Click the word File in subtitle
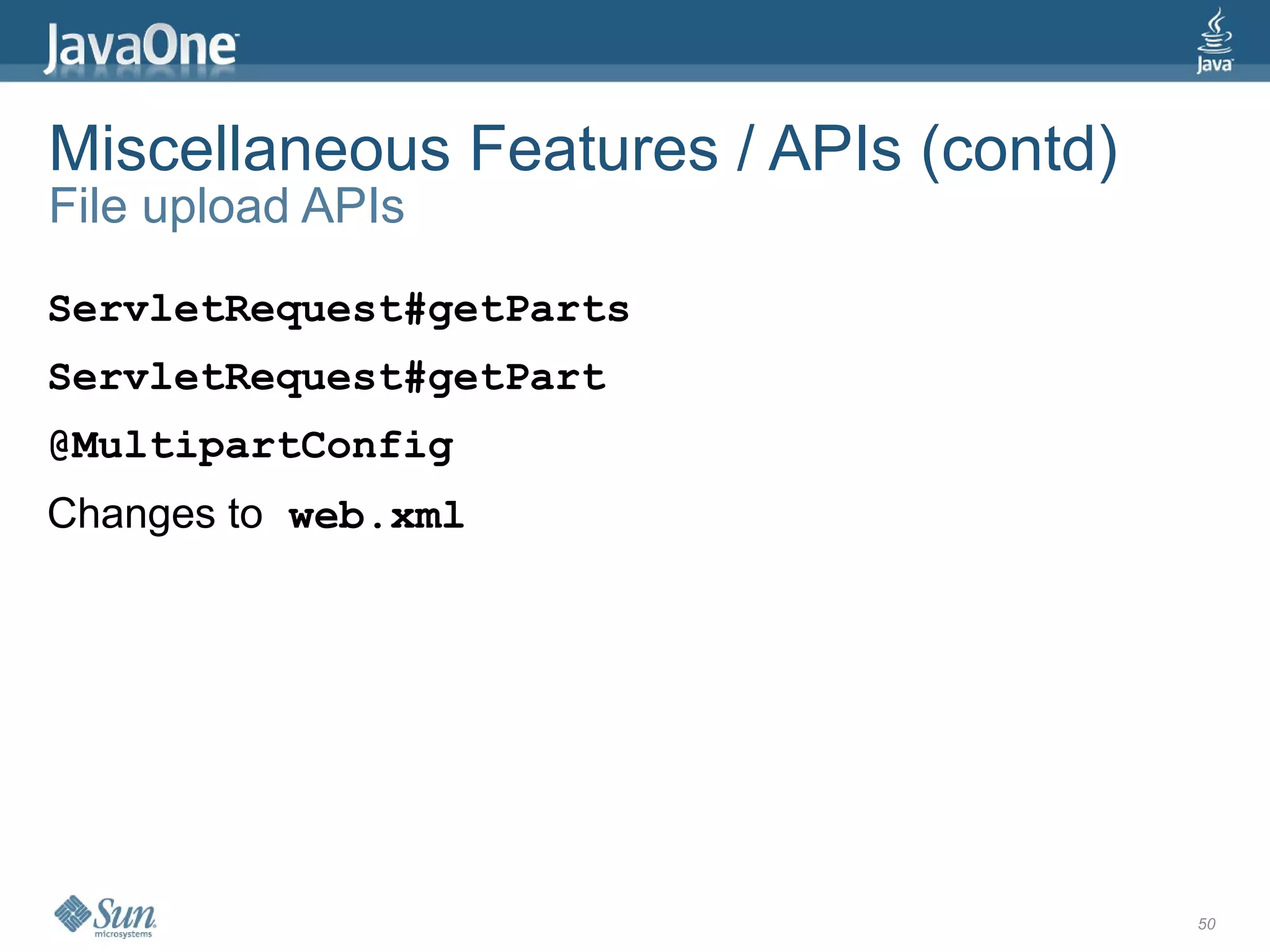Image resolution: width=1270 pixels, height=952 pixels. (x=88, y=206)
